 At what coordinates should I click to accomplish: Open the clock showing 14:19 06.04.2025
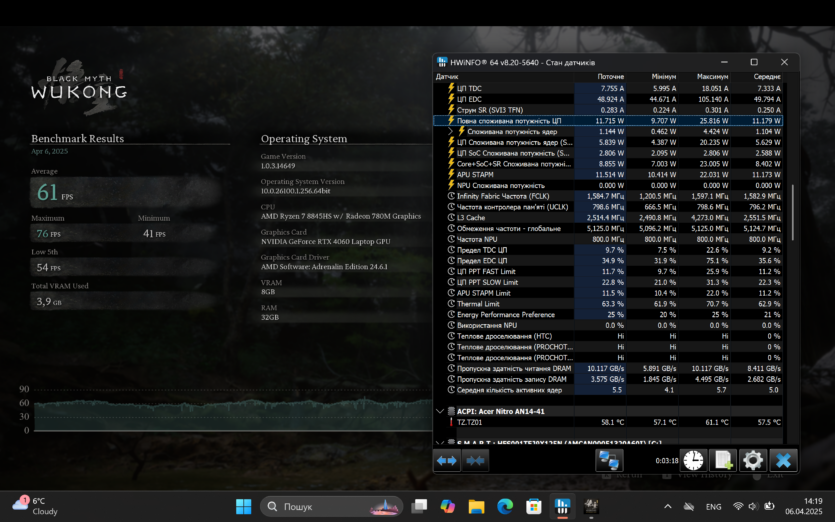click(x=806, y=506)
